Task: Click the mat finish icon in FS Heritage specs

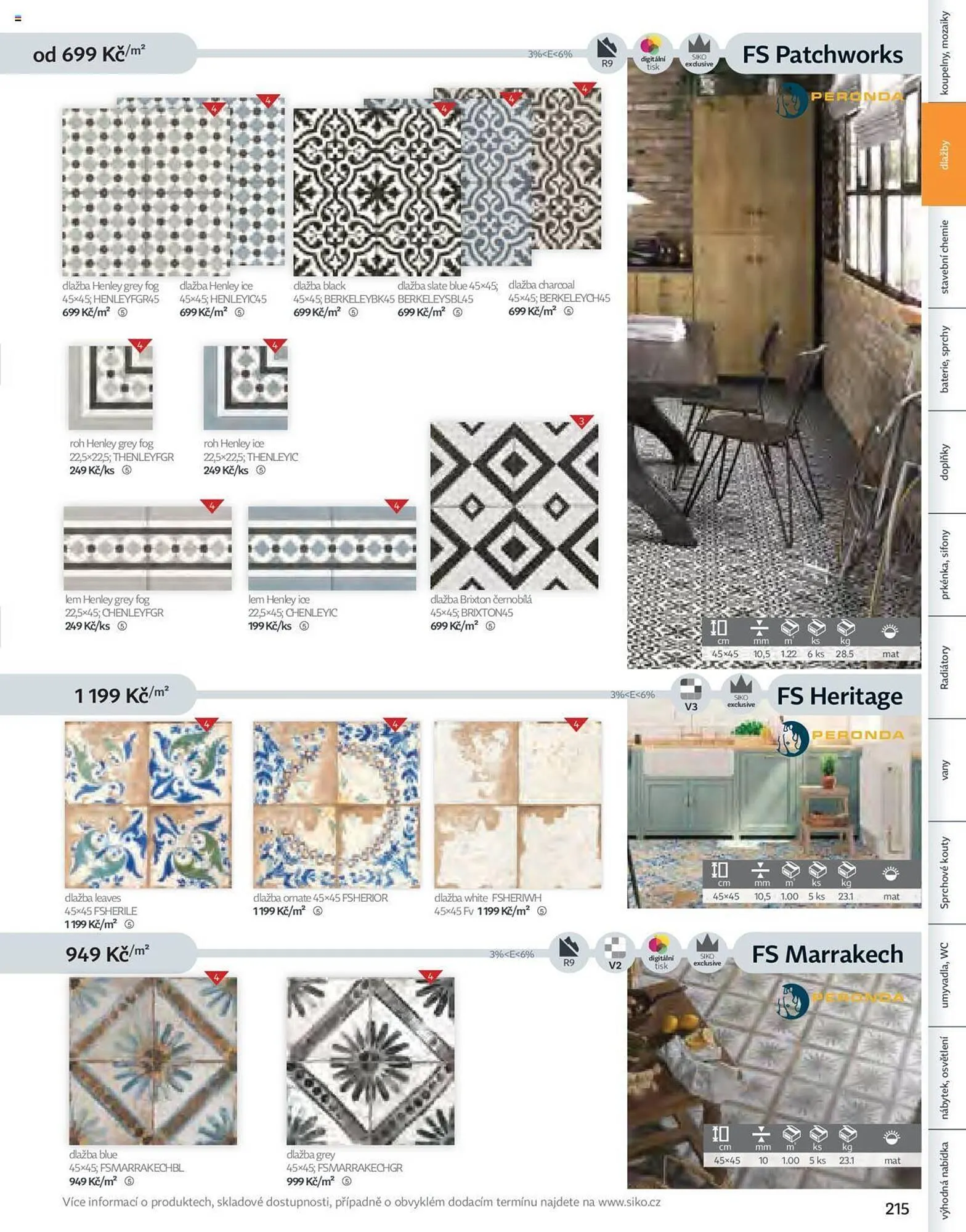Action: 891,881
